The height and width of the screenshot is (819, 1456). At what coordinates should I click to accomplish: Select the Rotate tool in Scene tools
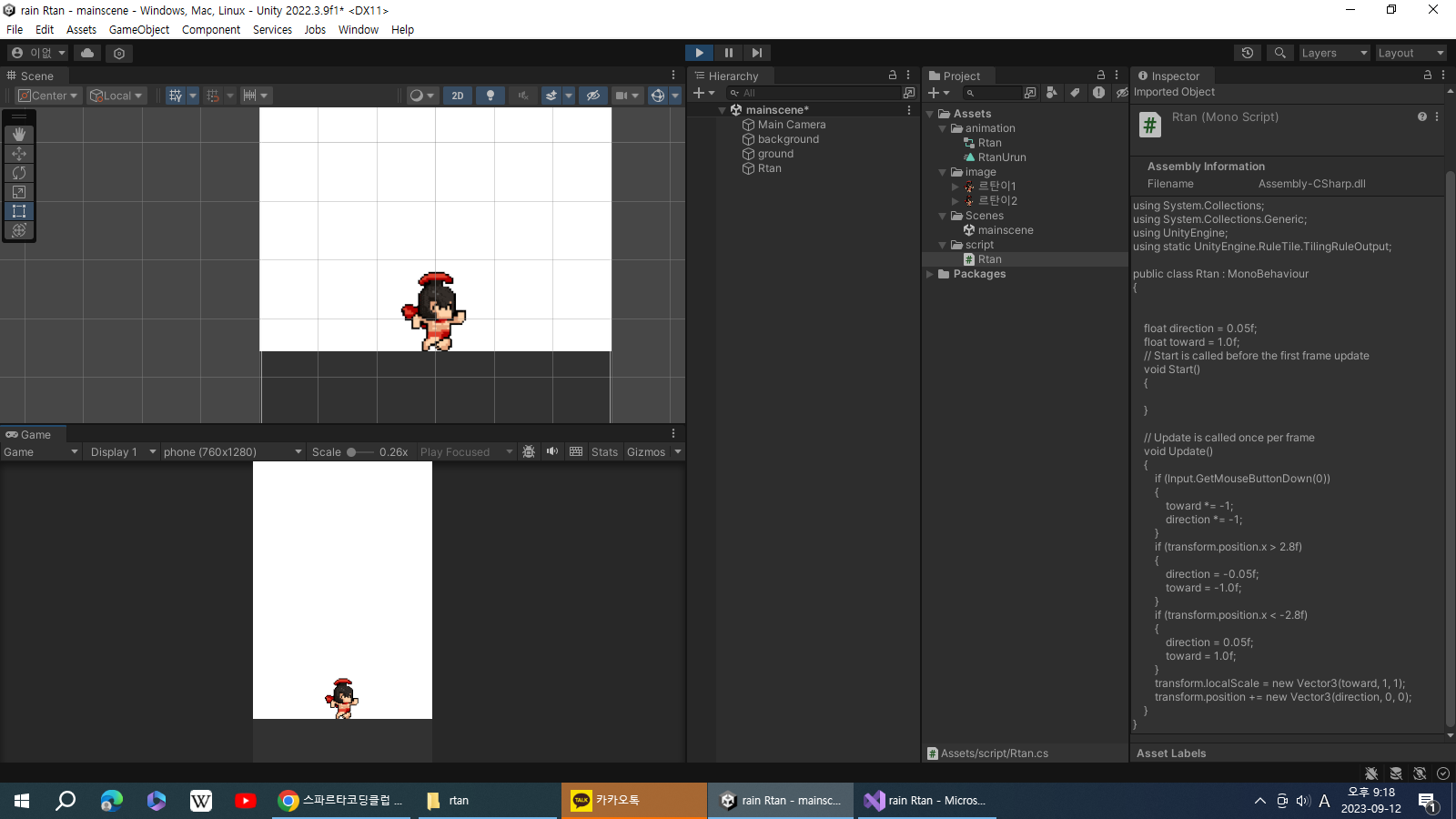(x=19, y=173)
